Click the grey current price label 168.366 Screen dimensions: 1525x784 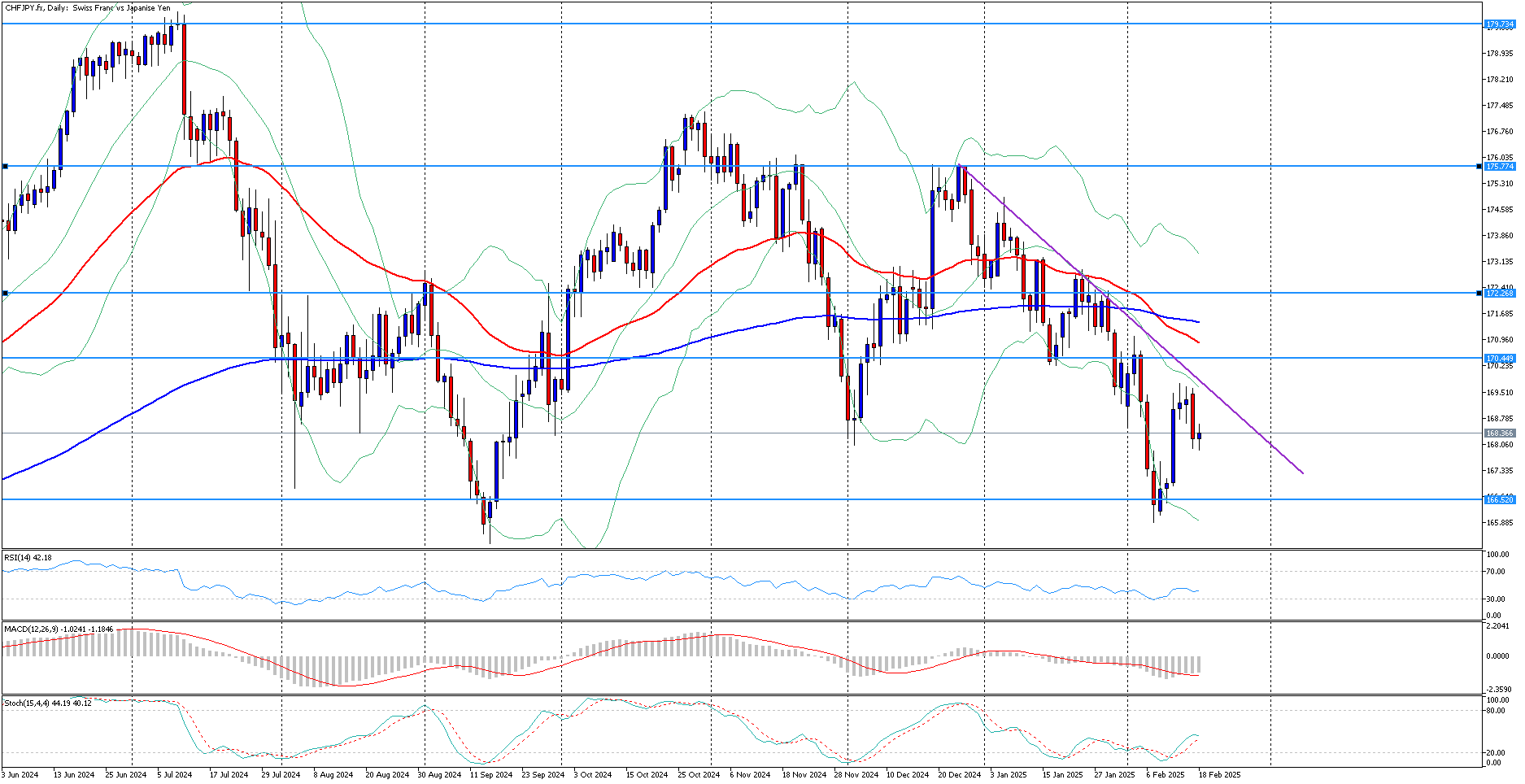(1500, 433)
